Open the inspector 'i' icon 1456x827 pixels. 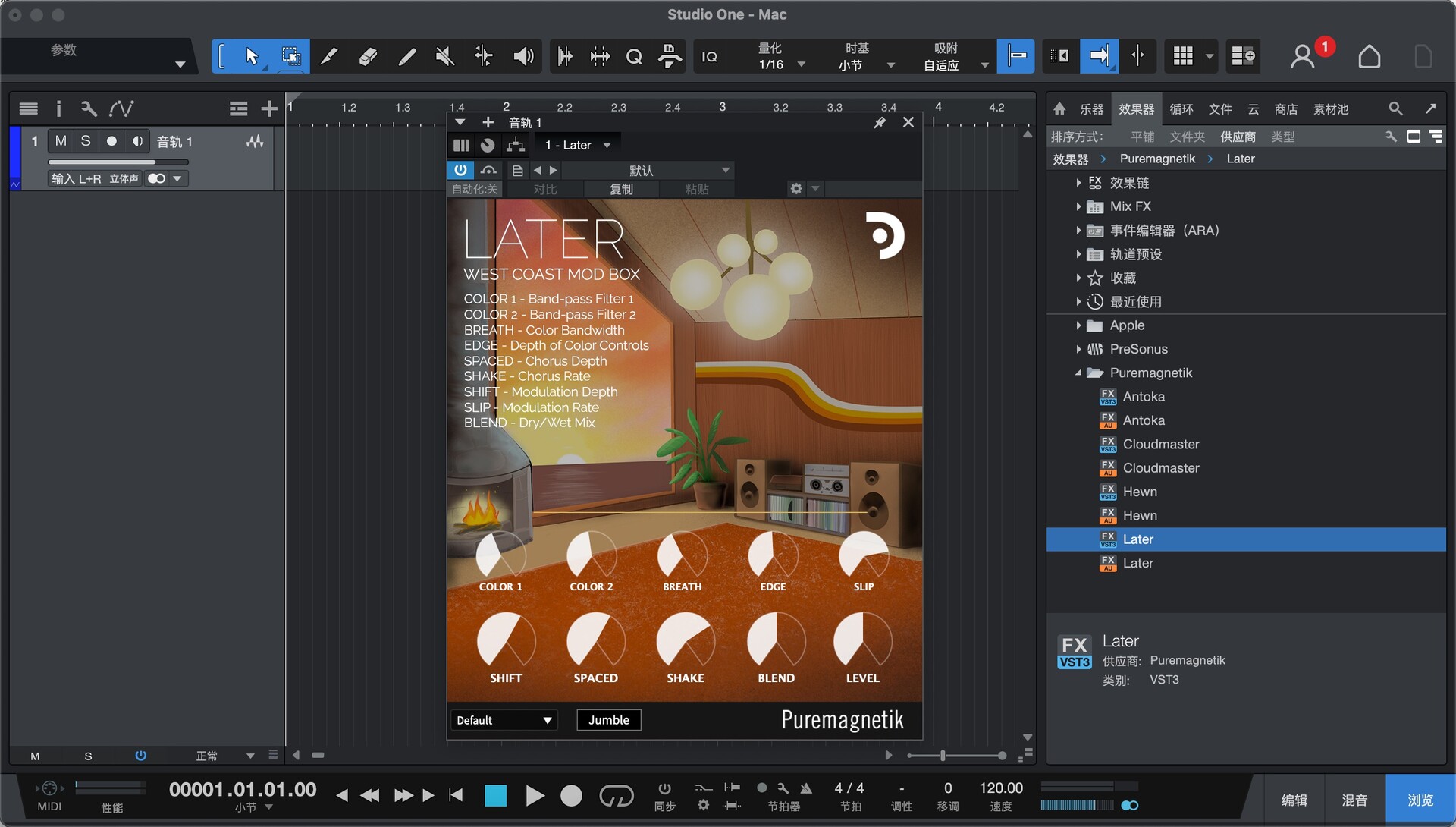58,108
